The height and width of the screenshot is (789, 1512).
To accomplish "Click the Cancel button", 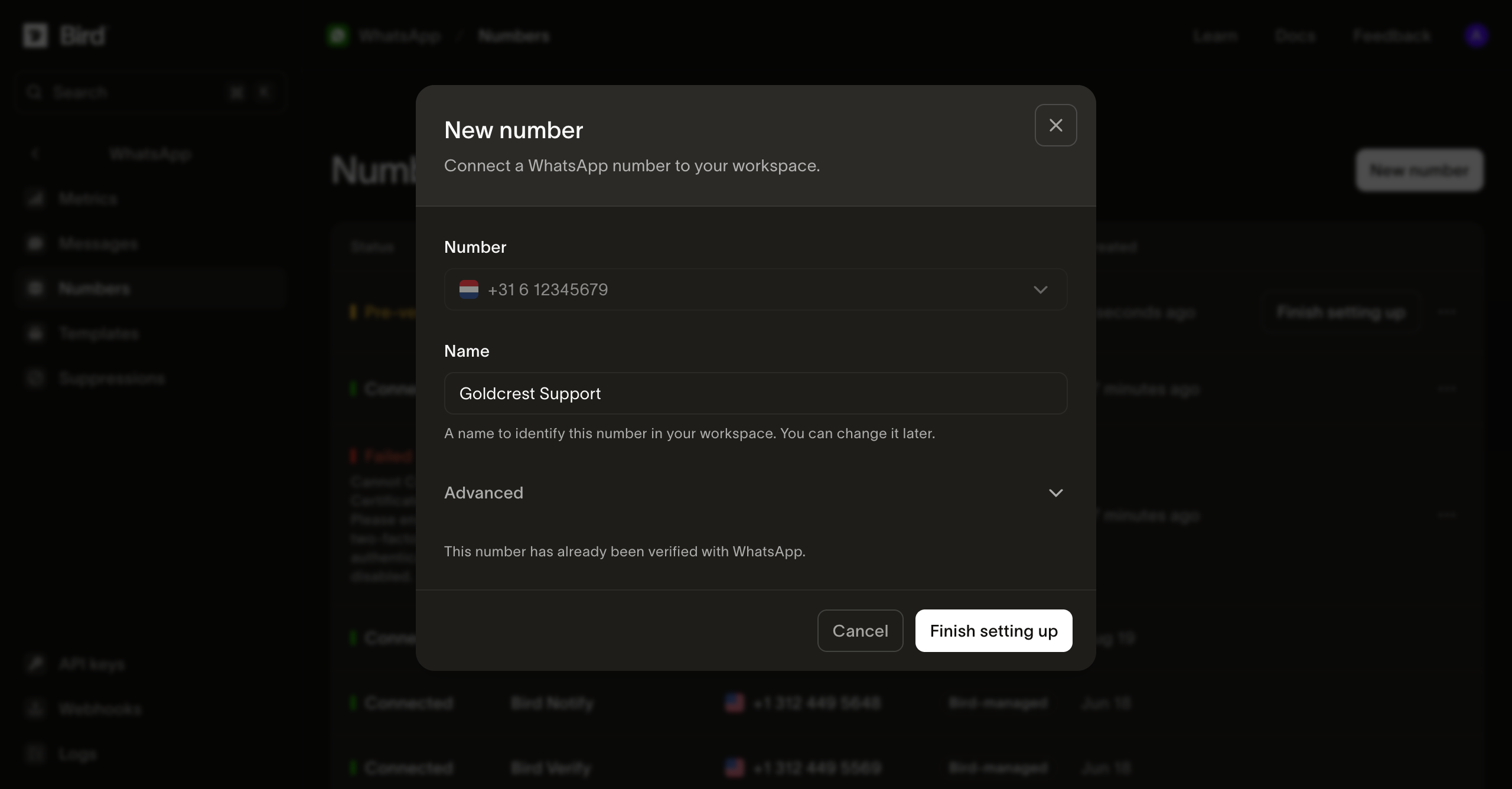I will click(860, 631).
